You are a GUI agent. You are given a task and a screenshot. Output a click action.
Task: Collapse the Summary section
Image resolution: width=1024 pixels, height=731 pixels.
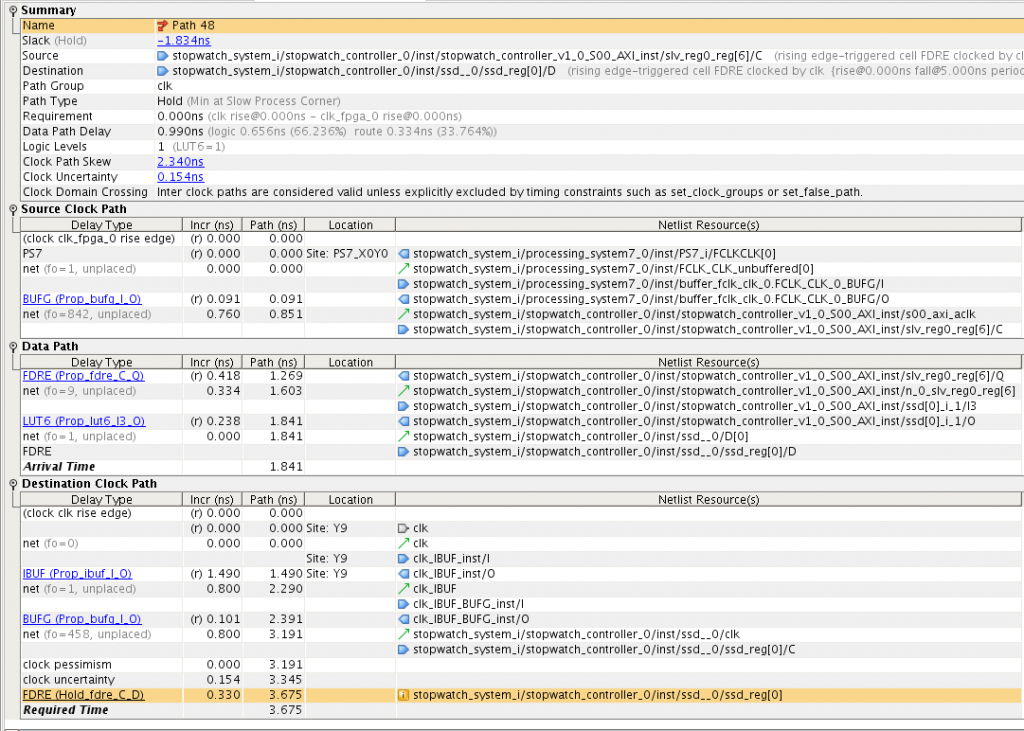[x=12, y=10]
